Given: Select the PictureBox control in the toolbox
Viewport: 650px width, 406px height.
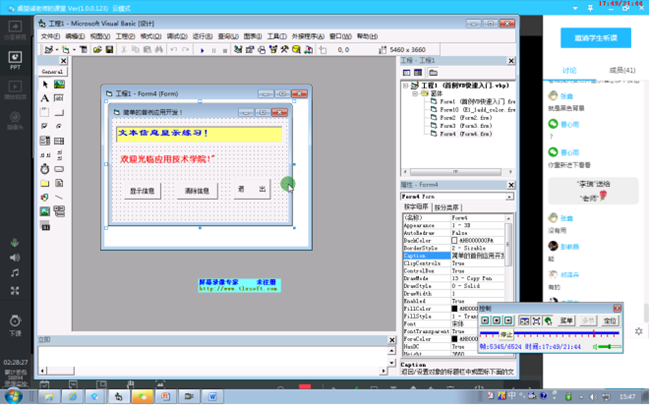Looking at the screenshot, I should tap(59, 85).
